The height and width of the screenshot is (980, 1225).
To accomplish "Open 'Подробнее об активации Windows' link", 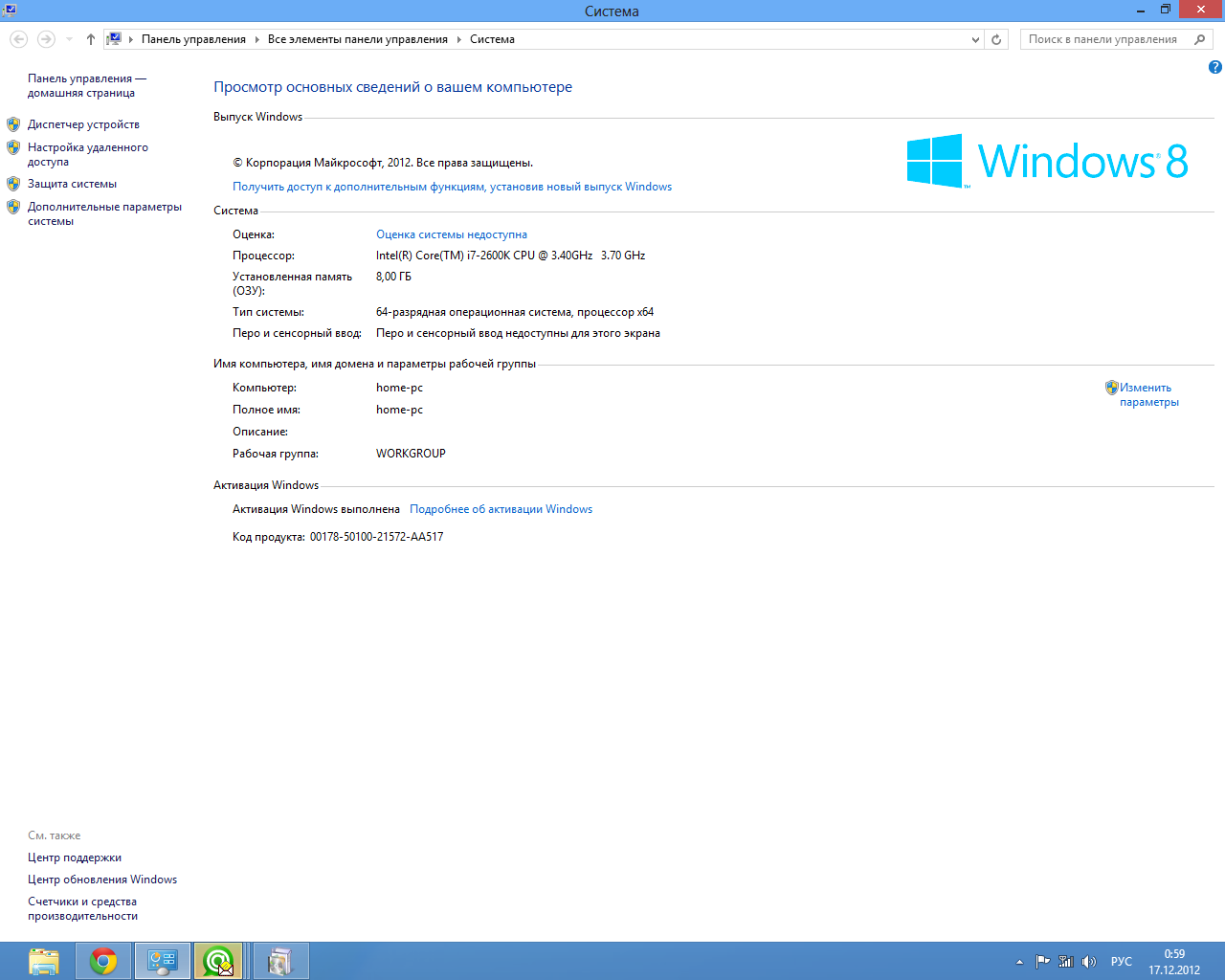I will pyautogui.click(x=501, y=509).
